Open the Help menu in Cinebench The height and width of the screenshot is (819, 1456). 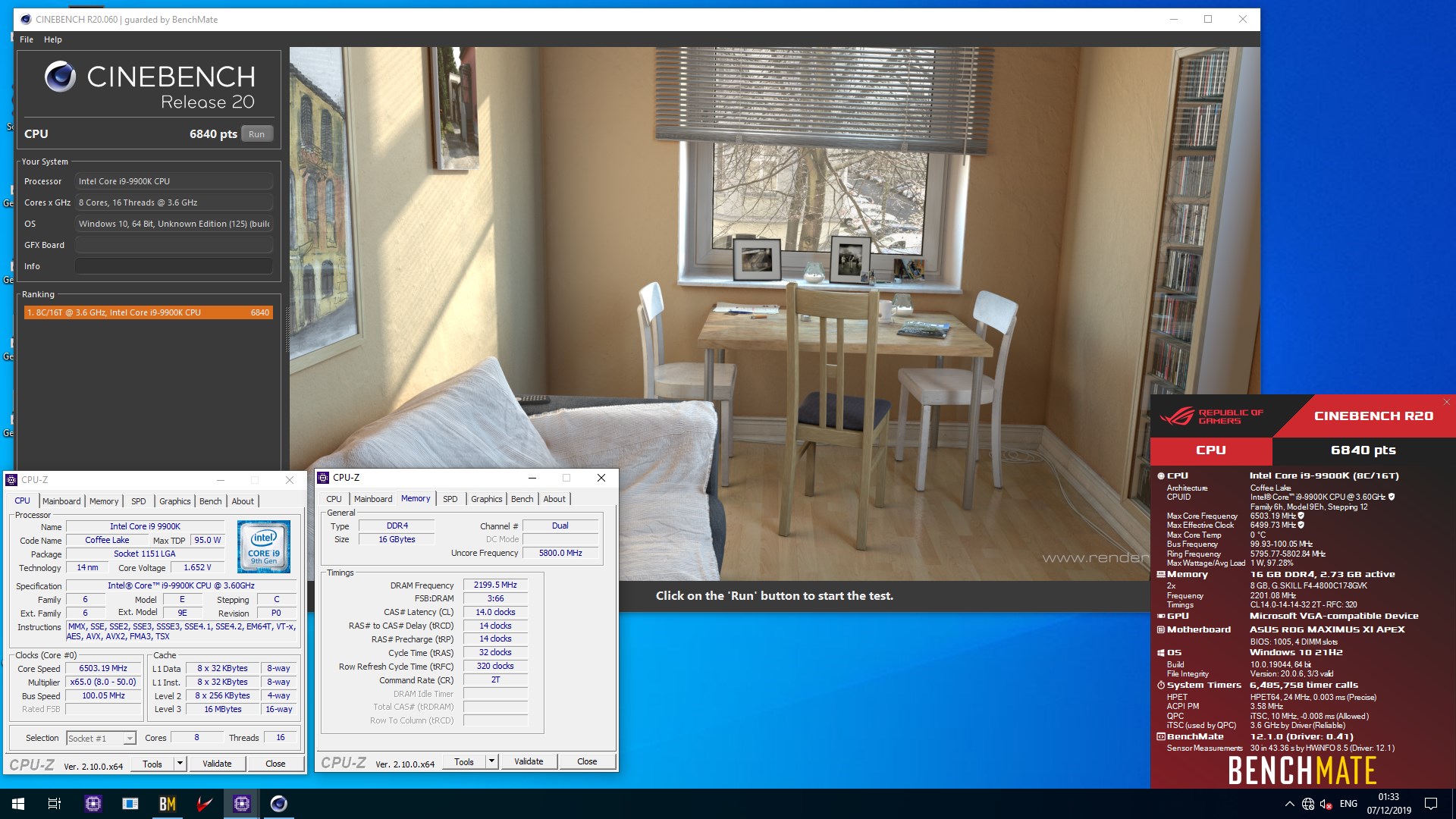53,39
